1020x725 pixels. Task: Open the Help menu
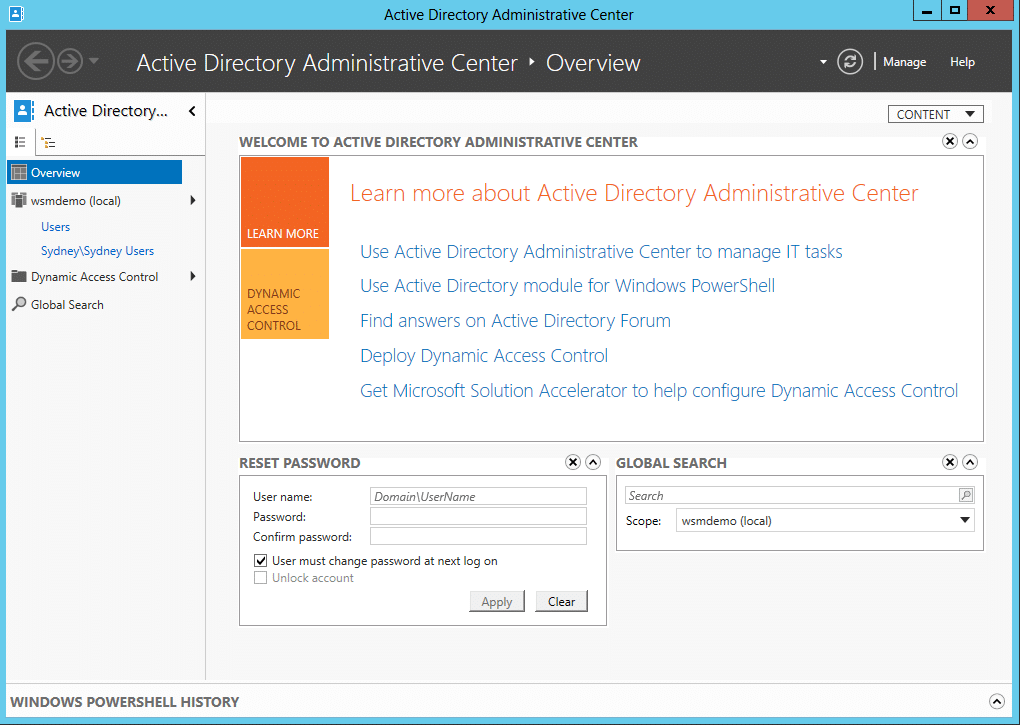point(962,62)
